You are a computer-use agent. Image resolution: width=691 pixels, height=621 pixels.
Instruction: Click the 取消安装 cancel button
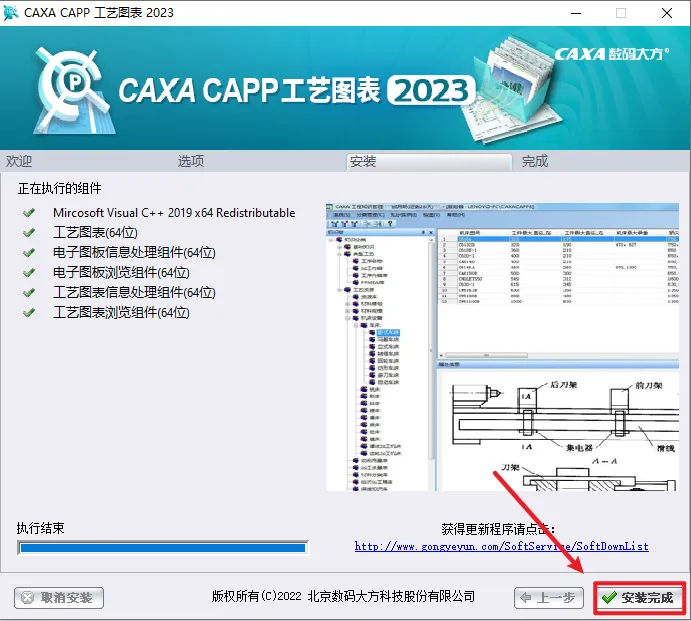click(59, 598)
